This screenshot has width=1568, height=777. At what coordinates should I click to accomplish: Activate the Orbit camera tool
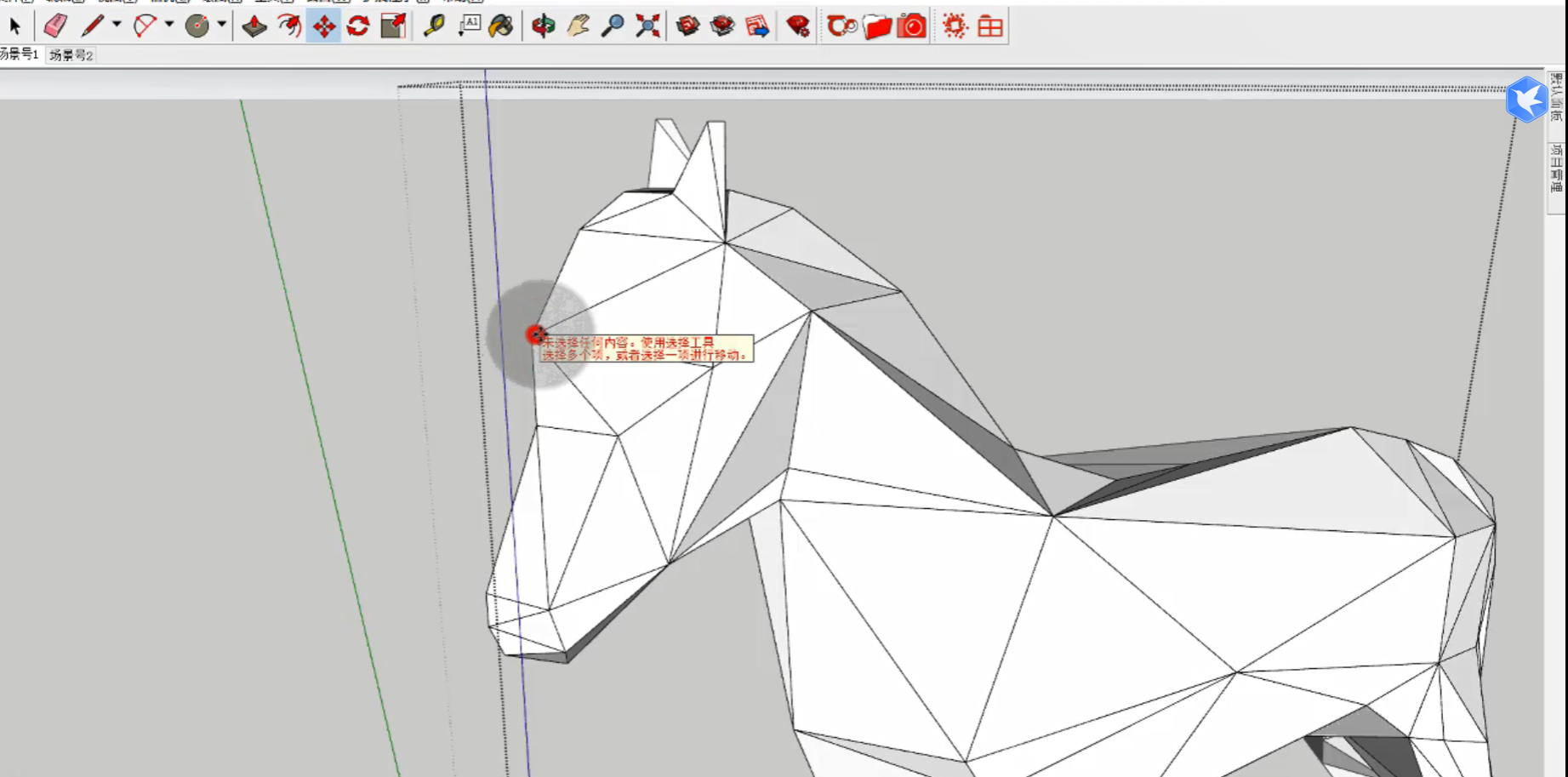click(543, 26)
